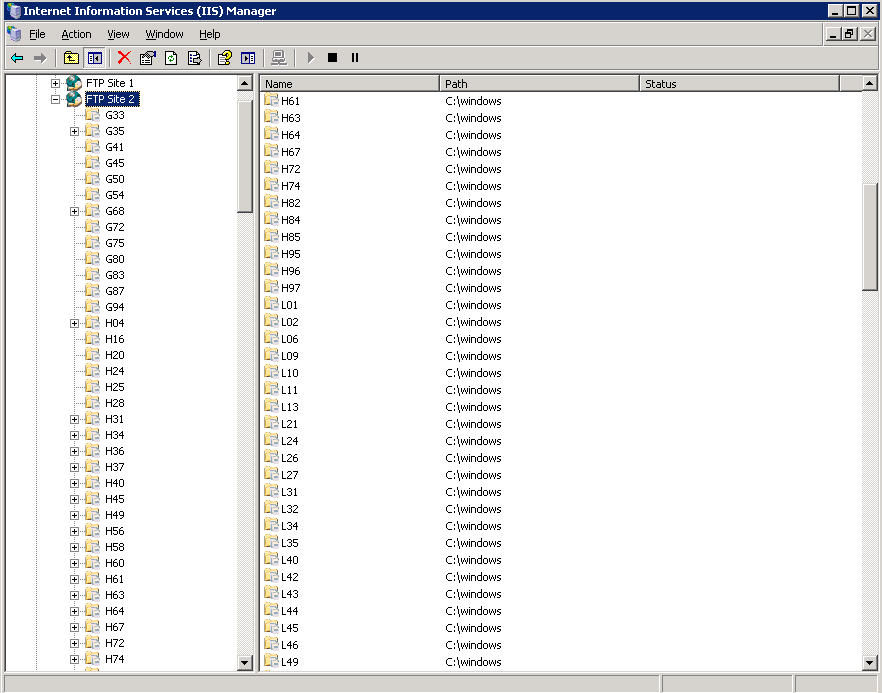Expand the H74 folder in tree
This screenshot has height=693, width=882.
pyautogui.click(x=74, y=659)
